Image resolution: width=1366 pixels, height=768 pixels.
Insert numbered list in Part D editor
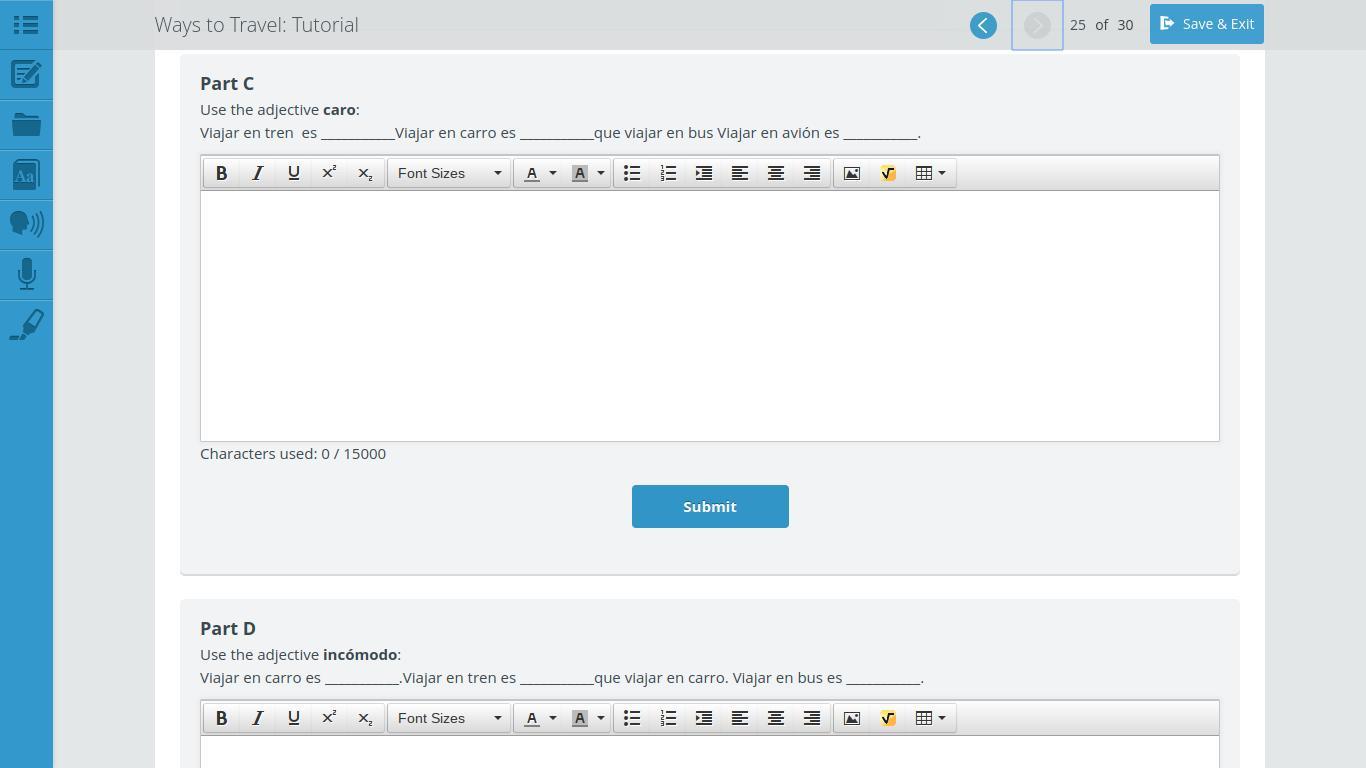pyautogui.click(x=668, y=718)
